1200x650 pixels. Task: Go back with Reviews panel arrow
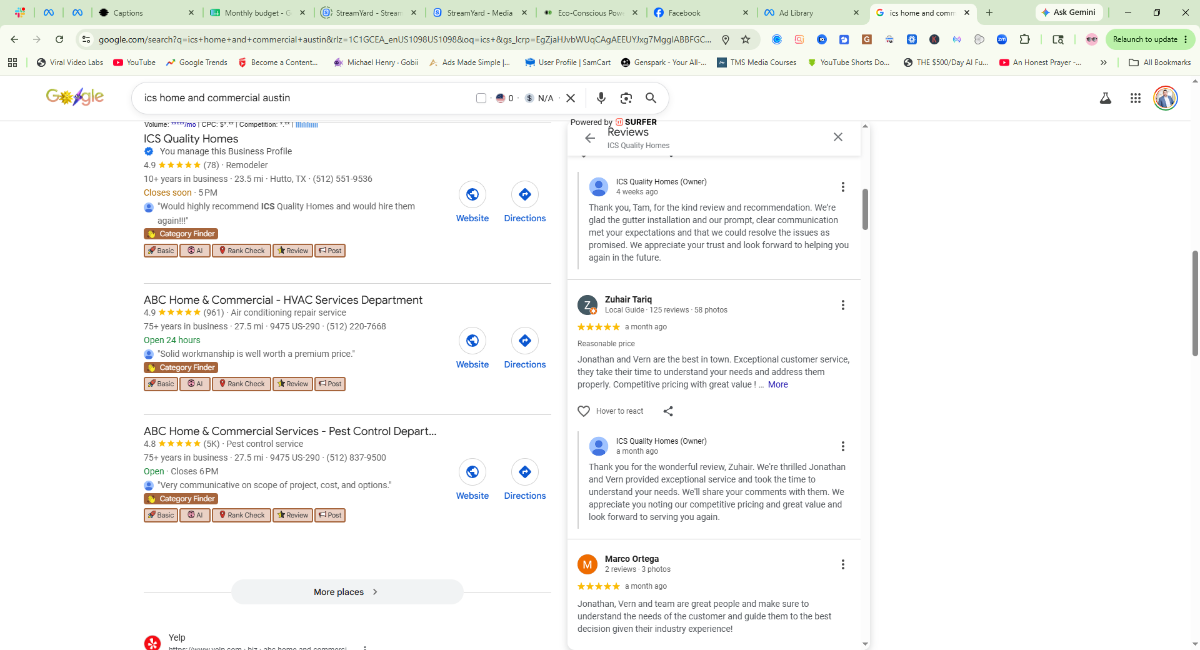tap(590, 138)
